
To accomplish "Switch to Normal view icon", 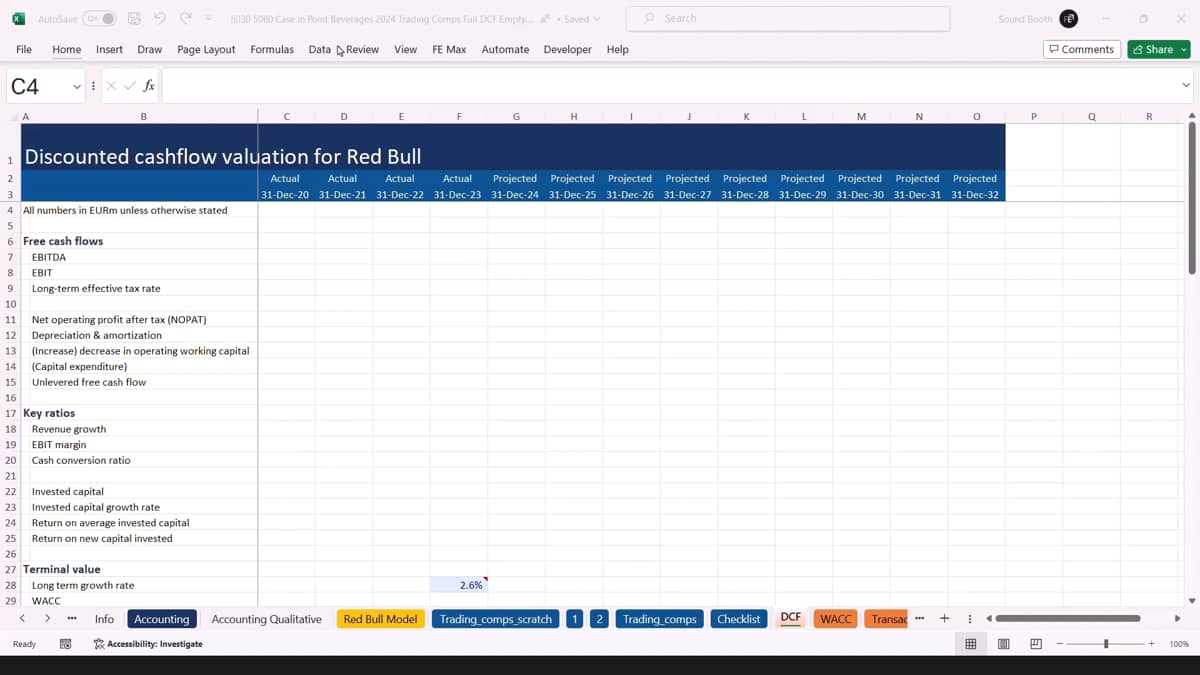I will tap(970, 644).
